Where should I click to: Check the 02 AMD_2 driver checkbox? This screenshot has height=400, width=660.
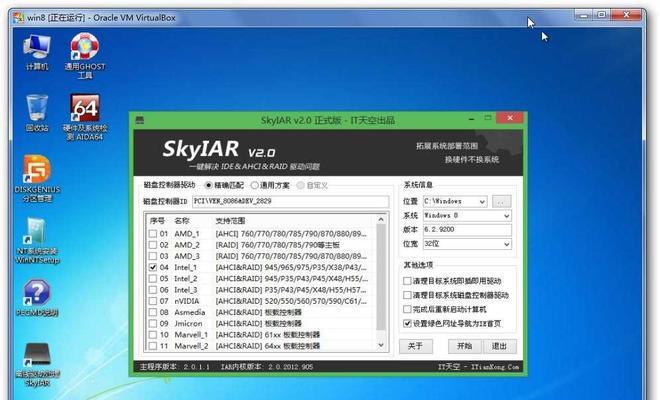tap(153, 245)
